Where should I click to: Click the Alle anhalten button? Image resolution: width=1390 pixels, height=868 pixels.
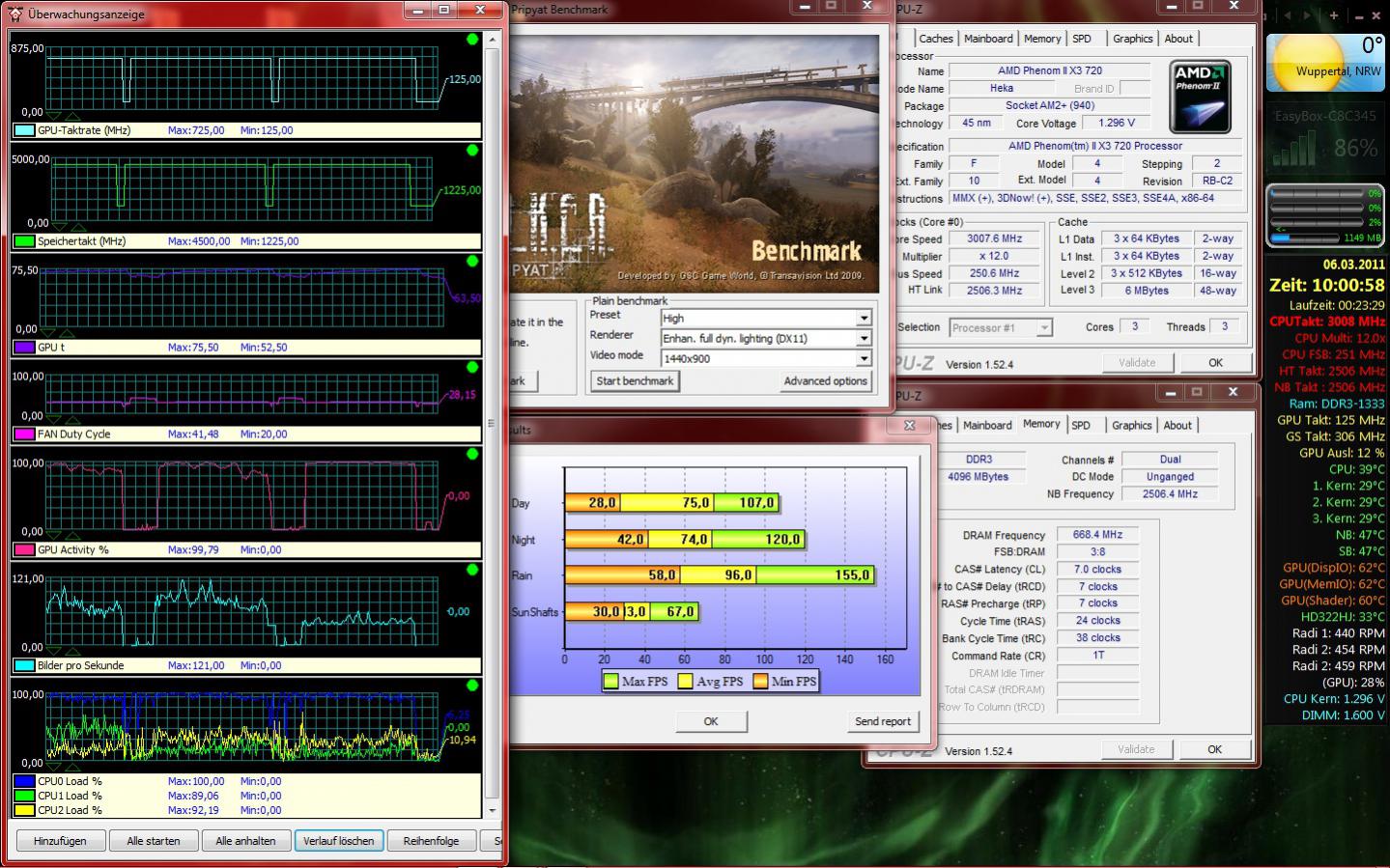[245, 841]
